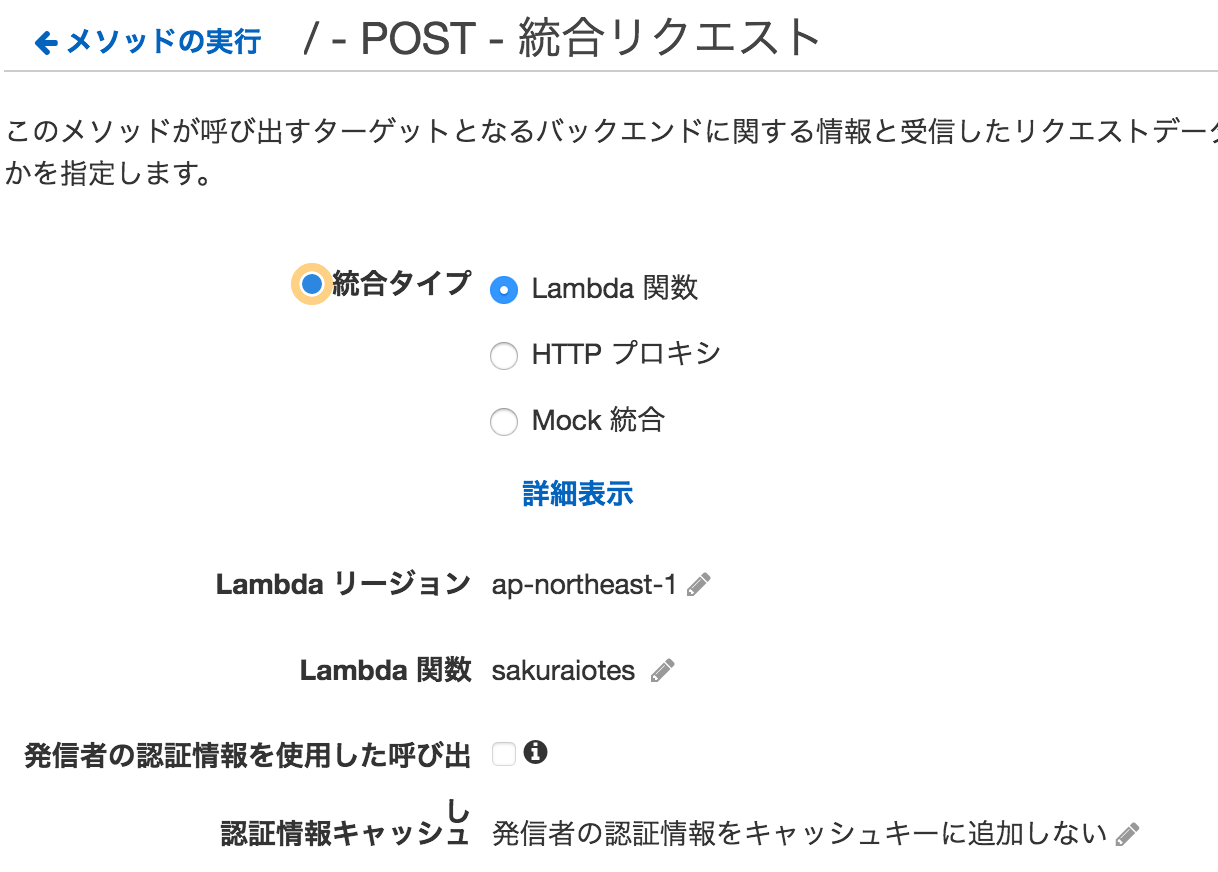Edit the Lambda region ap-northeast-1 pencil icon

(699, 585)
